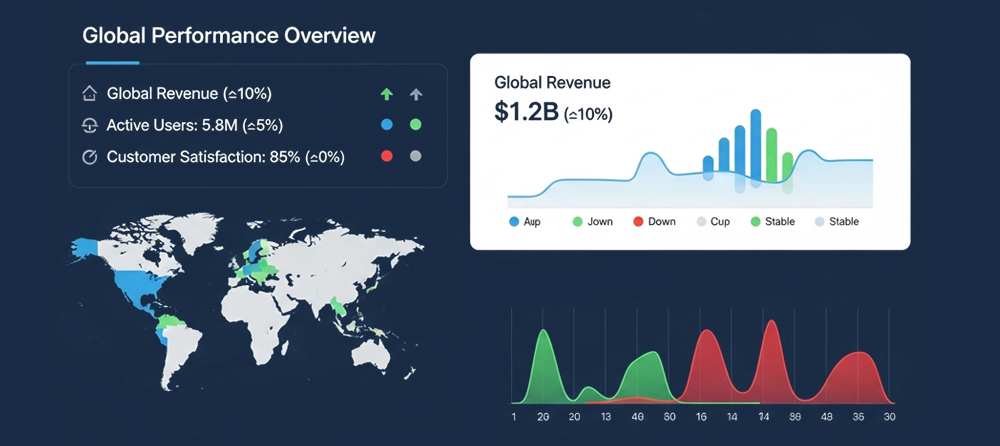The image size is (1000, 446).
Task: Select the green dot in Active Users row
Action: pyautogui.click(x=416, y=125)
